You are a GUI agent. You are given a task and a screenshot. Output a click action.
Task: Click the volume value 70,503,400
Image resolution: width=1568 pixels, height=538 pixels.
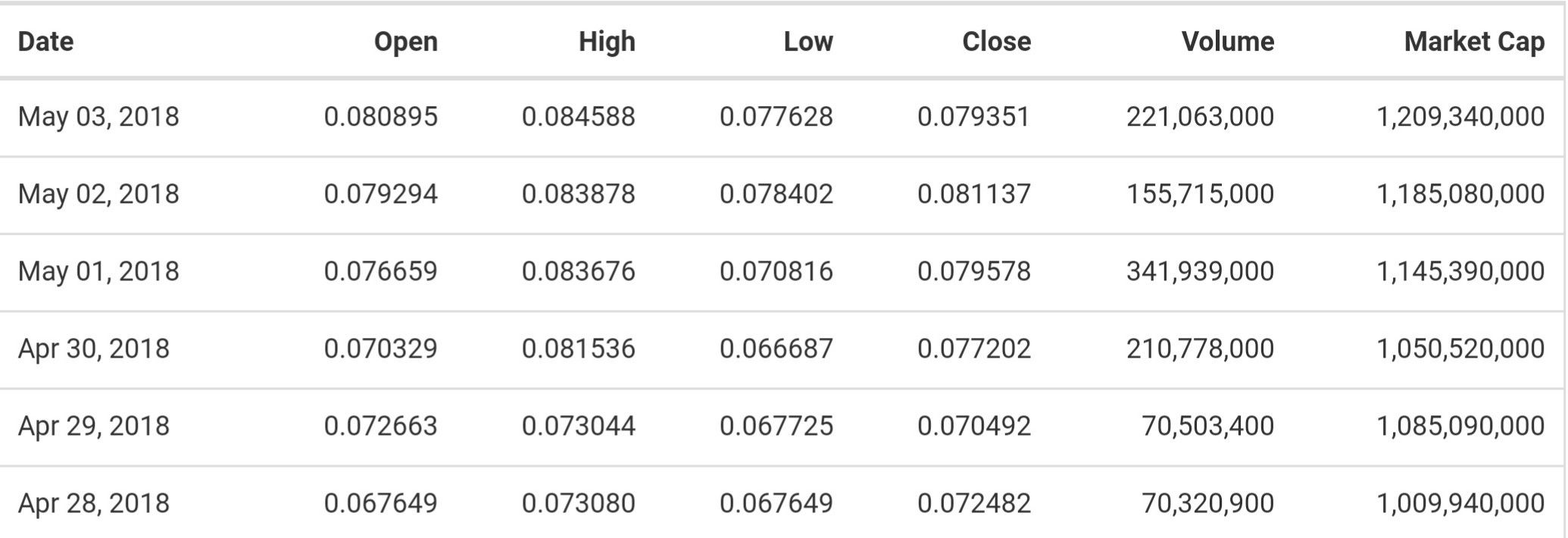tap(1207, 426)
